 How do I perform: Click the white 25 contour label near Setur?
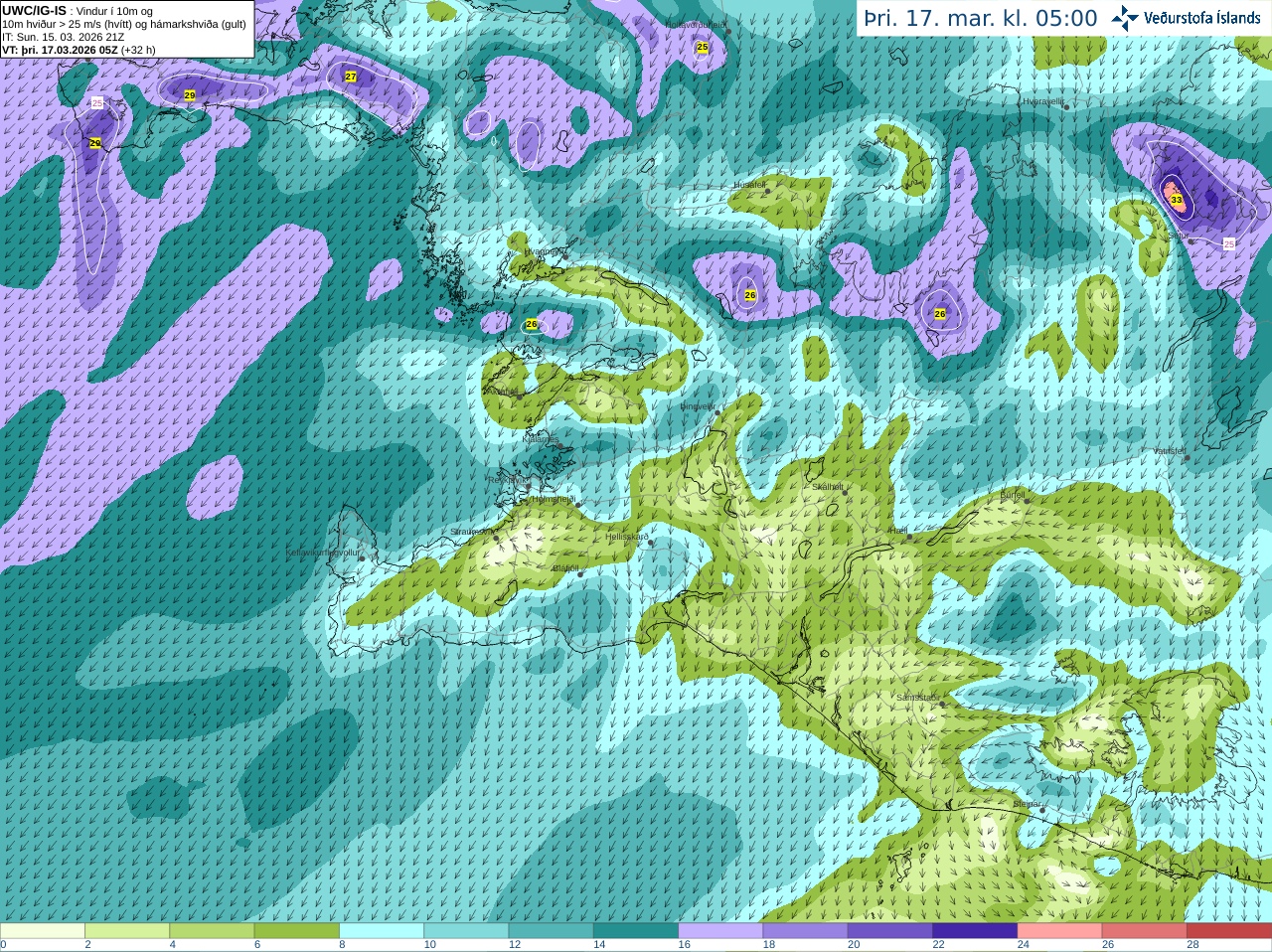pyautogui.click(x=1229, y=243)
